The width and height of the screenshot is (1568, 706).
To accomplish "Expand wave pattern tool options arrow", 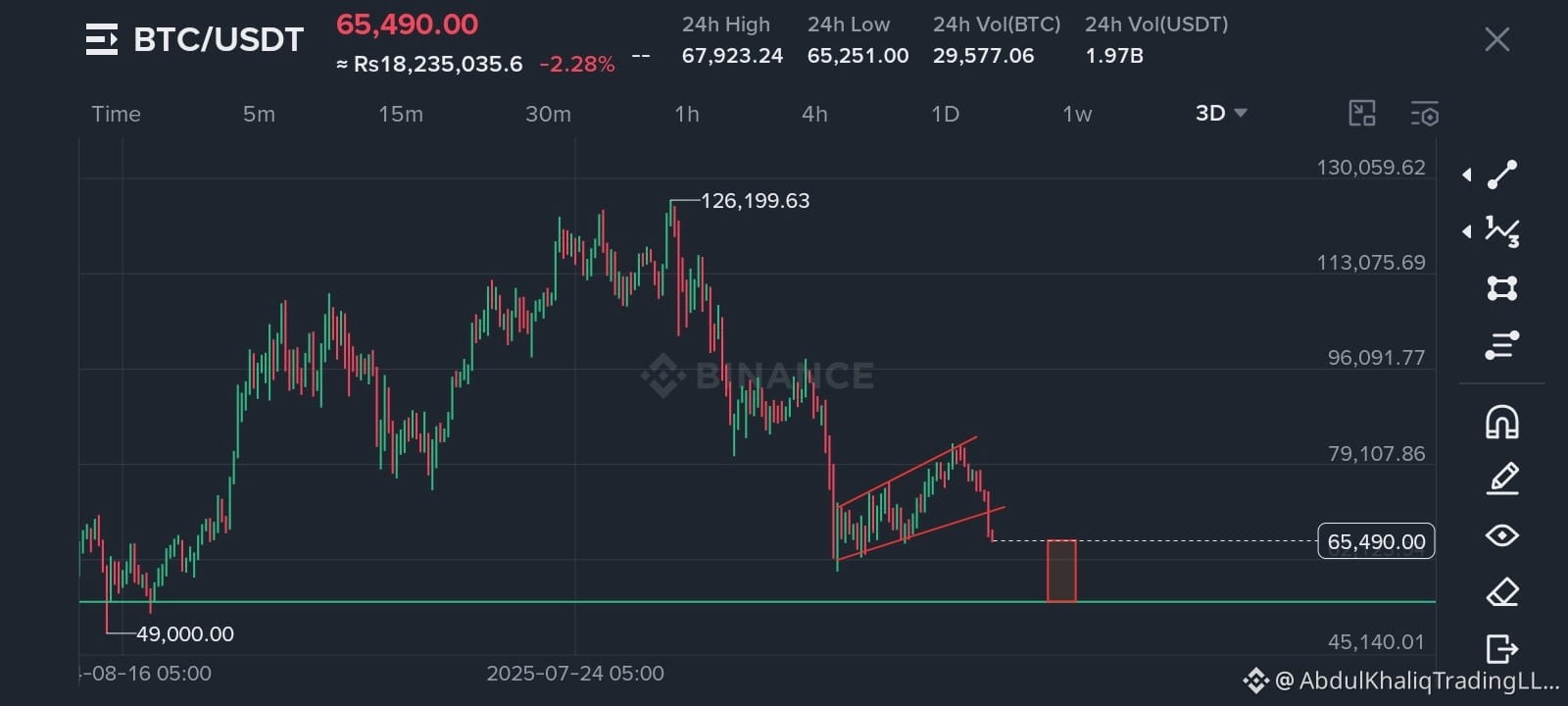I will click(1467, 231).
